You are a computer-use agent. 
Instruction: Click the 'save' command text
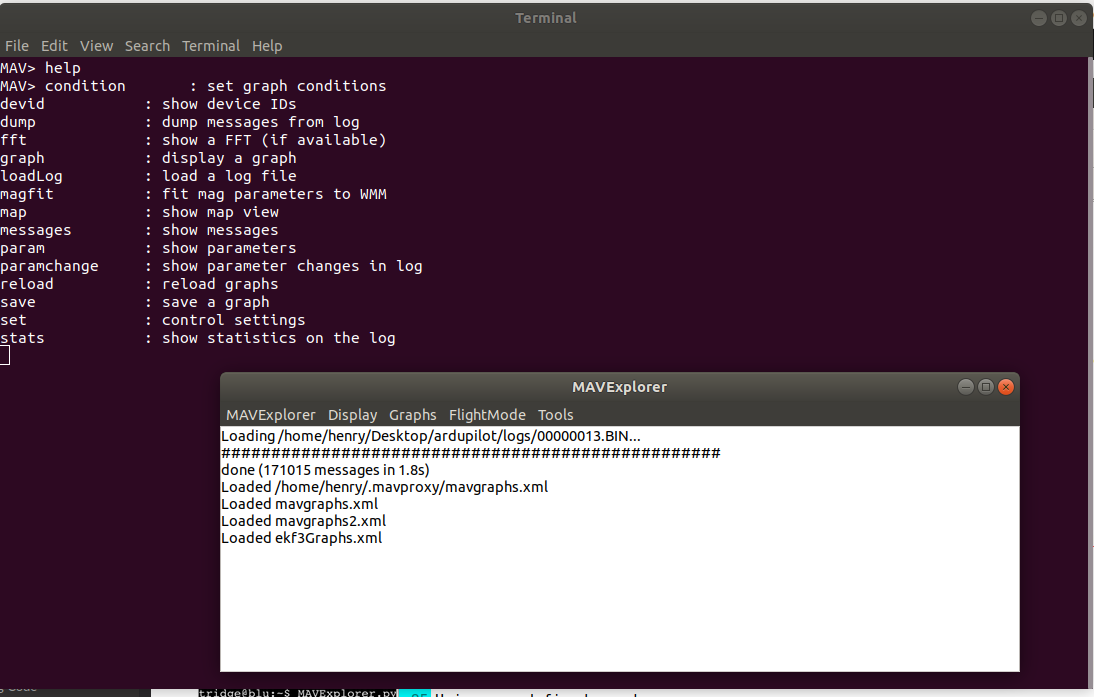18,303
